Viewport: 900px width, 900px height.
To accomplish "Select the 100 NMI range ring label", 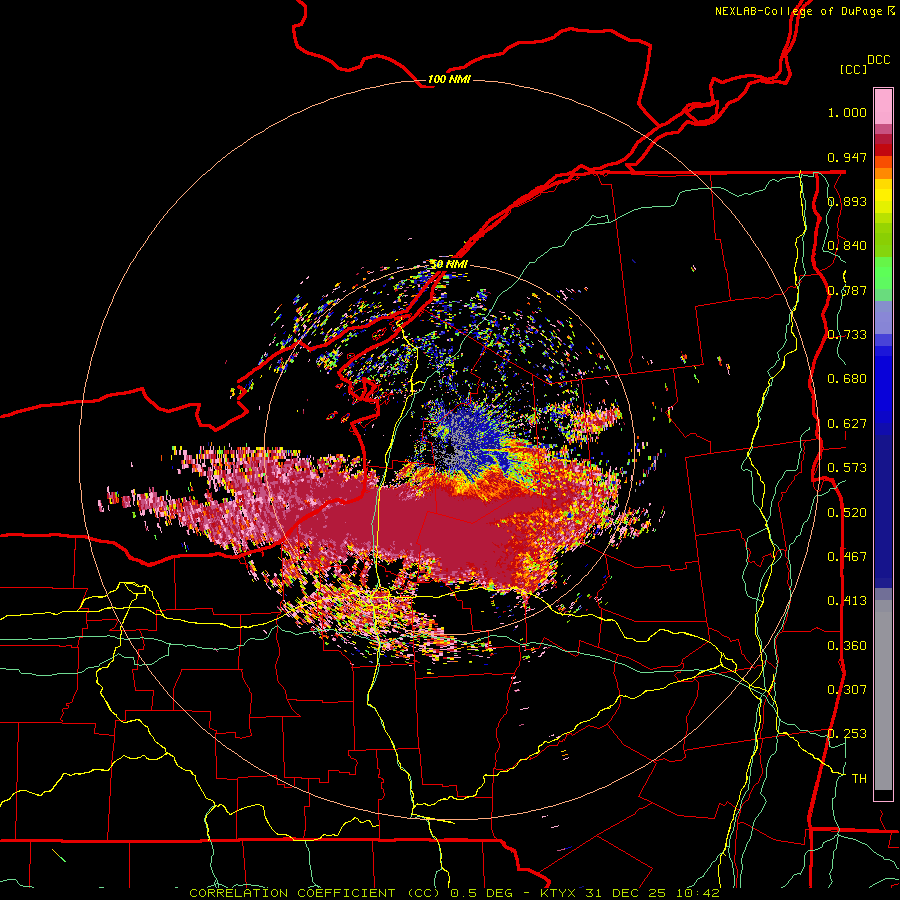I will coord(449,79).
